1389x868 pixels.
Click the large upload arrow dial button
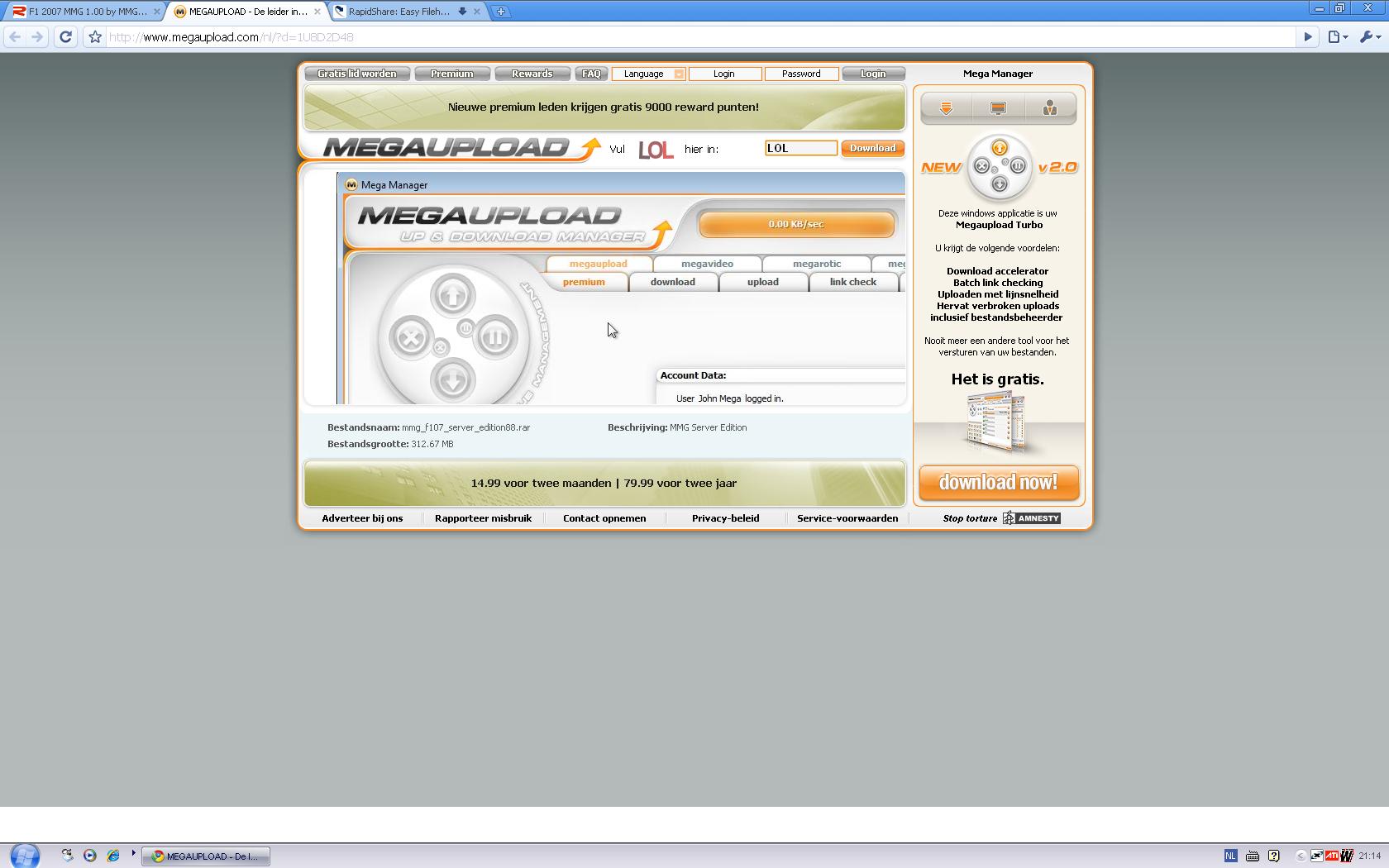pos(452,295)
